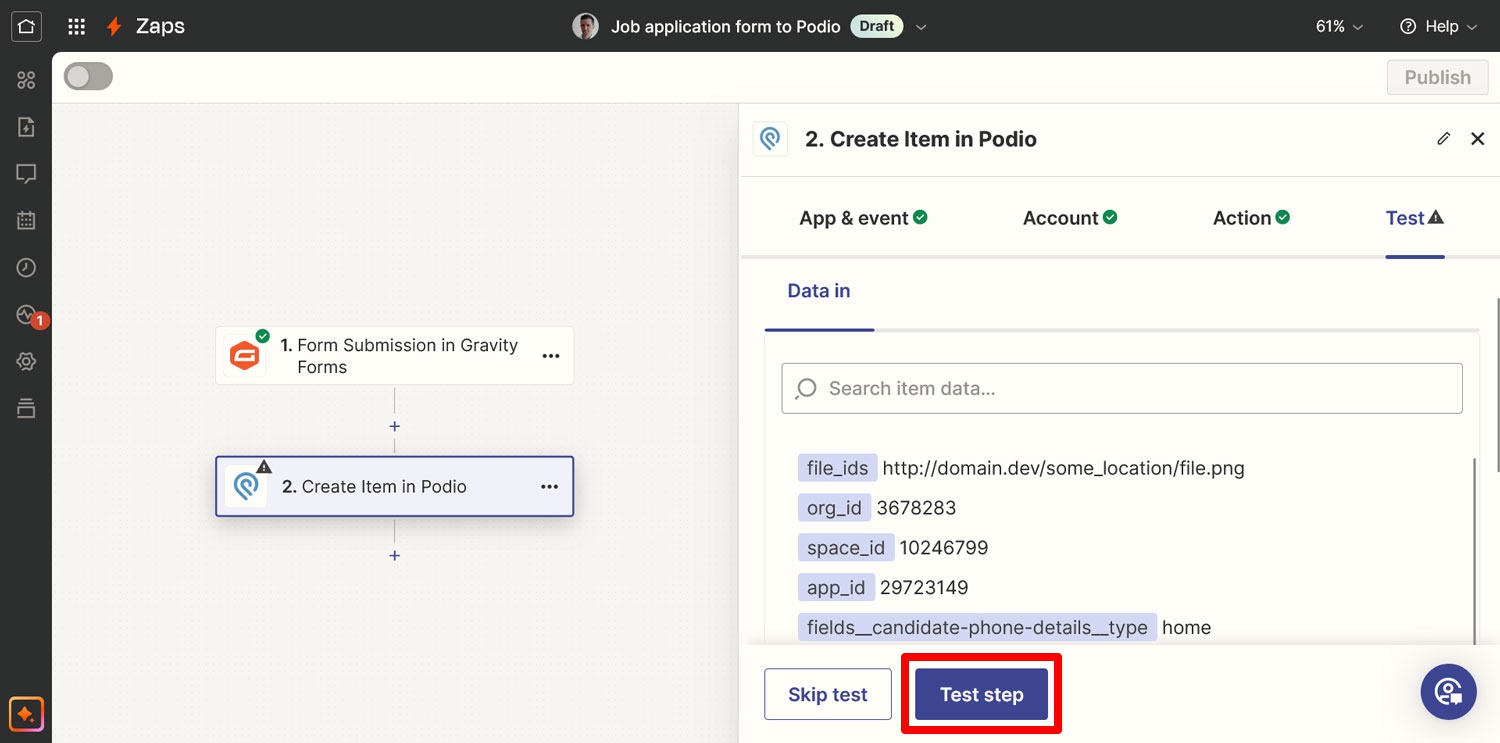Click the file URL value 'http://domain.dev/some_location/file.png'
The width and height of the screenshot is (1500, 743).
tap(1064, 468)
